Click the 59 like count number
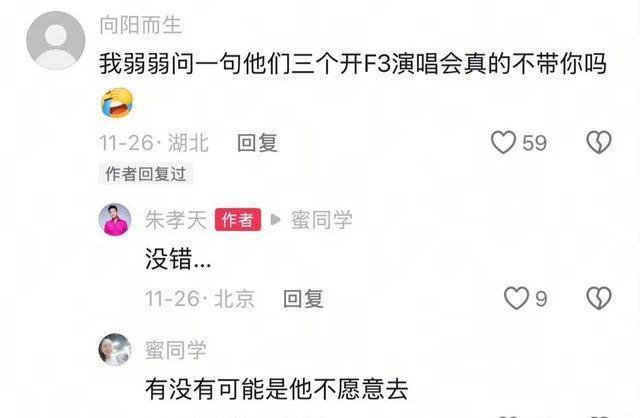Image resolution: width=640 pixels, height=418 pixels. click(535, 143)
